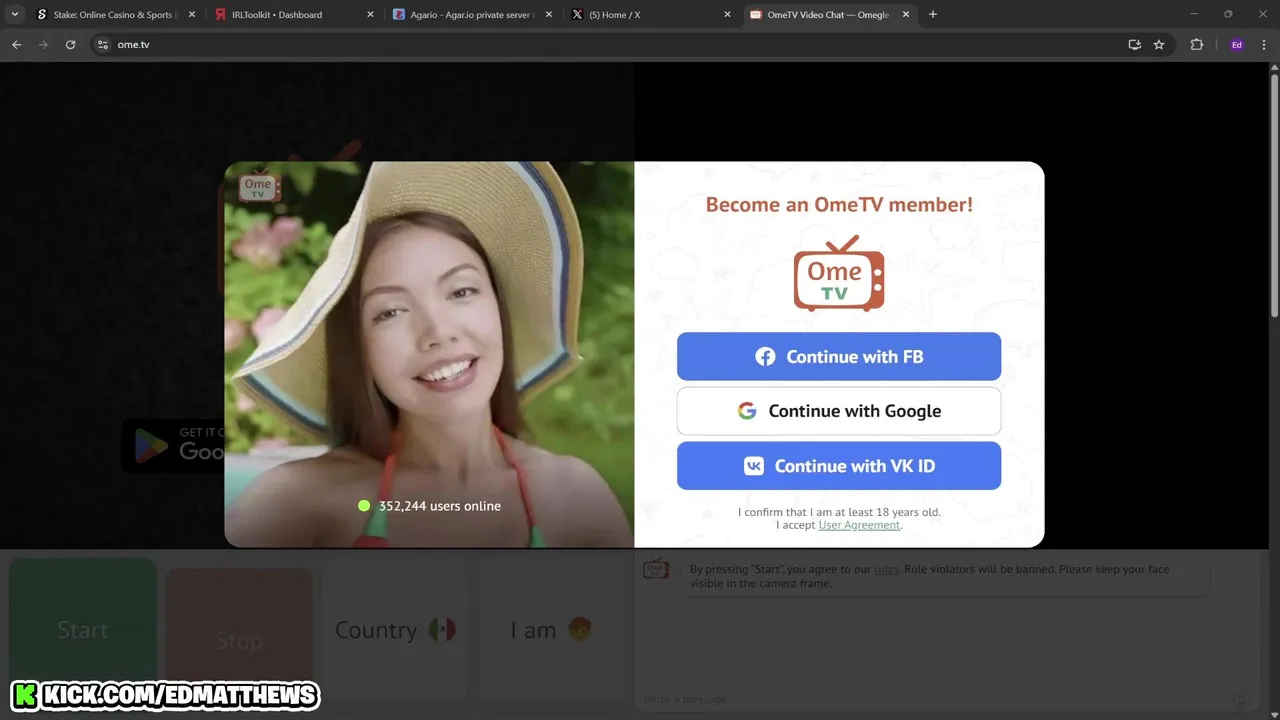Click the Agario favicon on tab
The image size is (1280, 720).
(x=399, y=15)
